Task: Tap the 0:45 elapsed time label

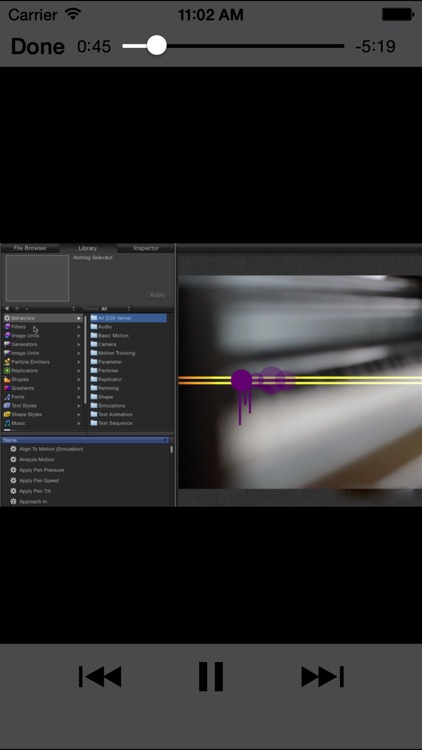Action: (x=94, y=46)
